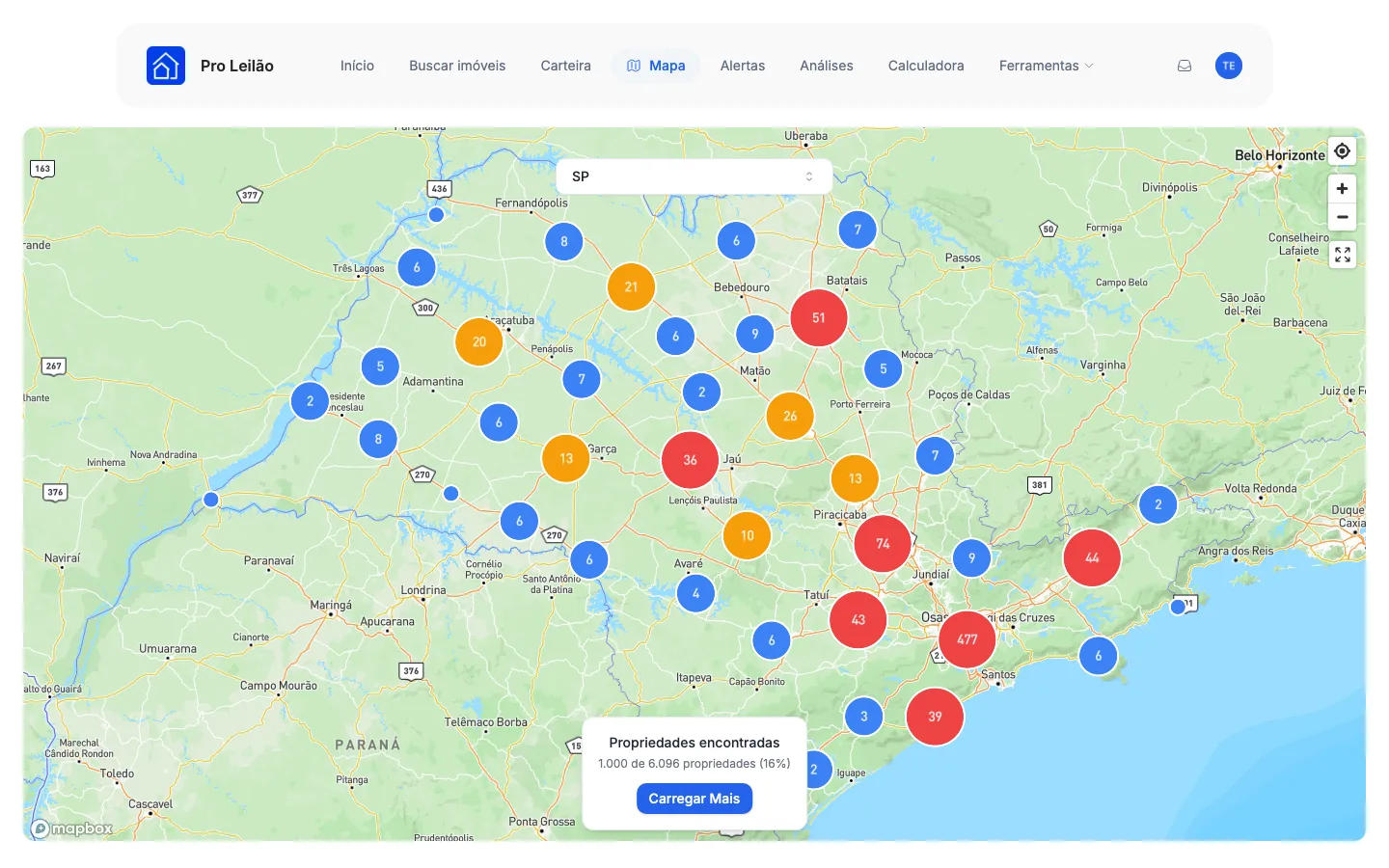The width and height of the screenshot is (1389, 868).
Task: Open the Carteira section
Action: [x=565, y=66]
